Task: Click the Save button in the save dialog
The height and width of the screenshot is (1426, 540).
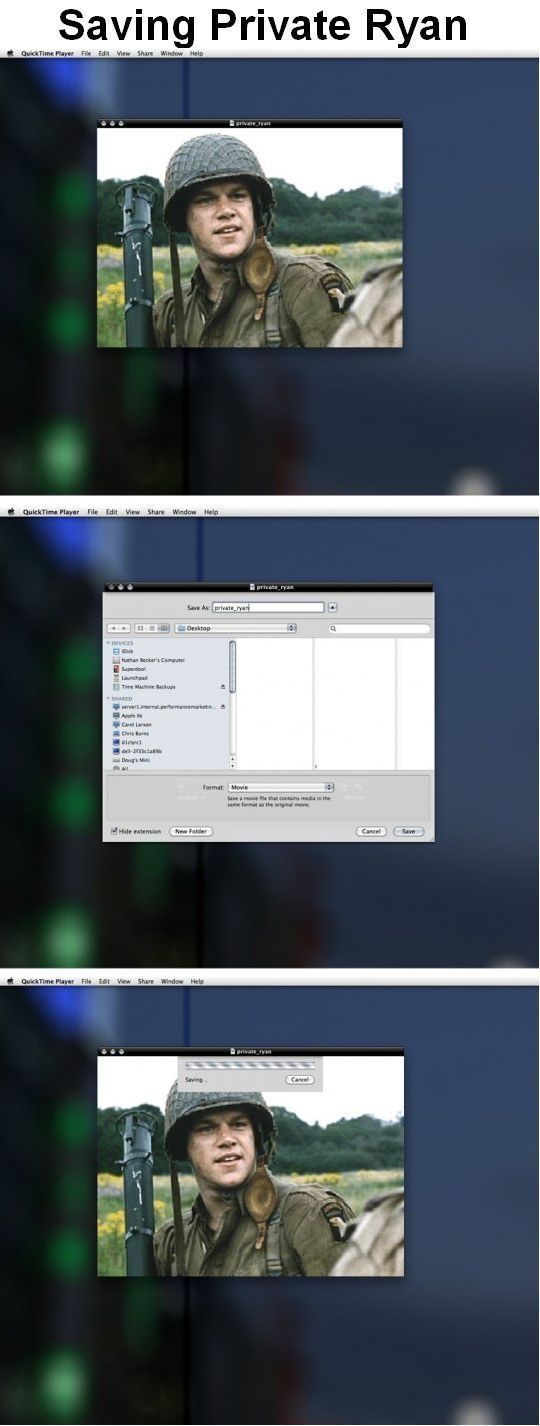Action: pos(408,831)
